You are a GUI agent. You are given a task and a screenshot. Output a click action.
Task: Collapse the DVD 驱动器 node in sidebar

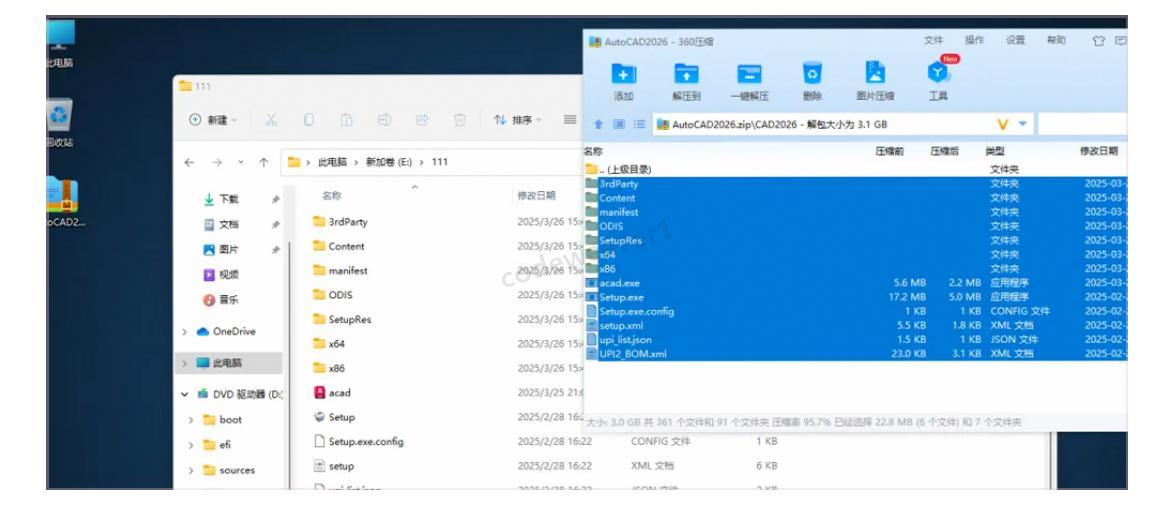coord(184,393)
